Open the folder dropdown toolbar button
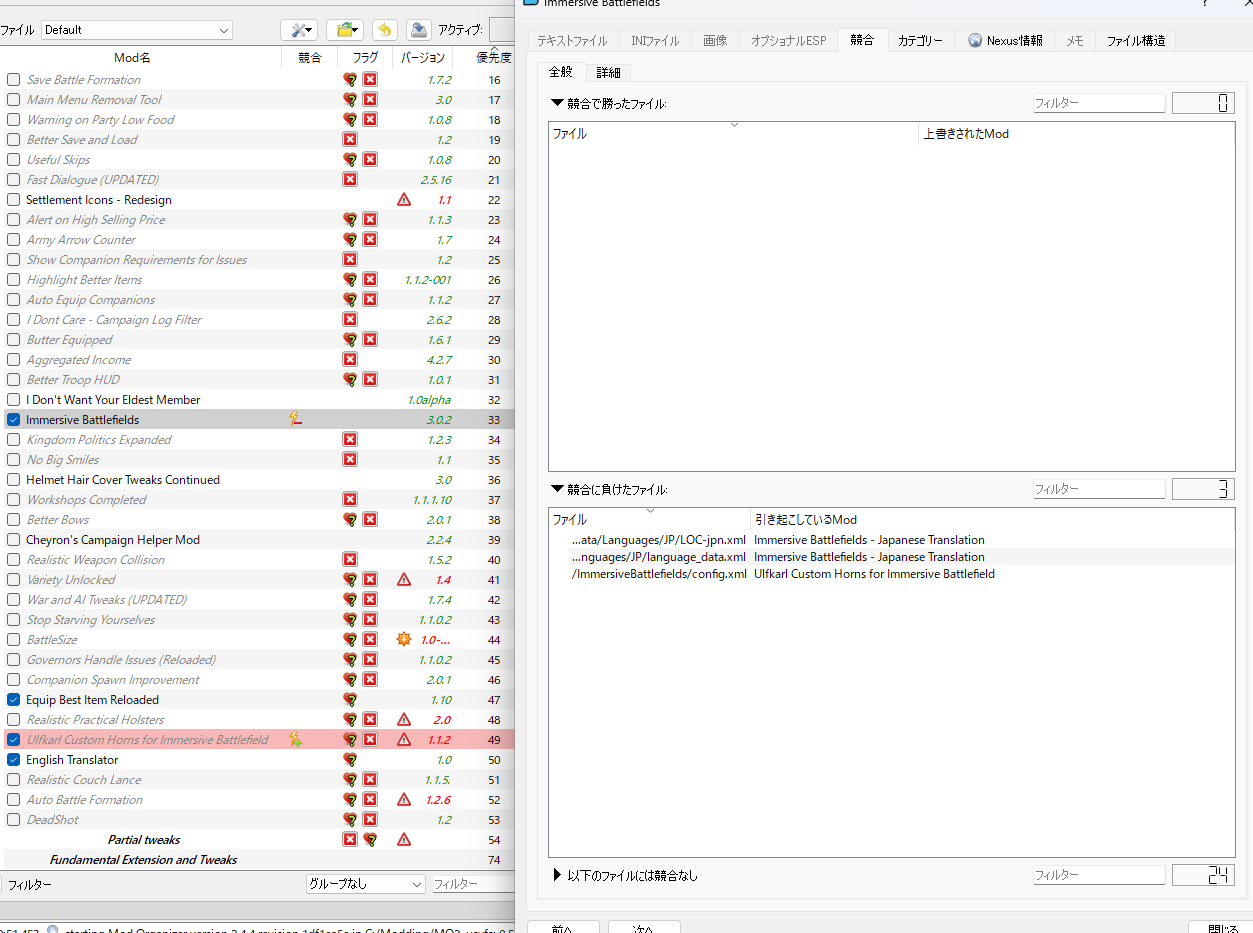This screenshot has height=933, width=1253. 344,30
